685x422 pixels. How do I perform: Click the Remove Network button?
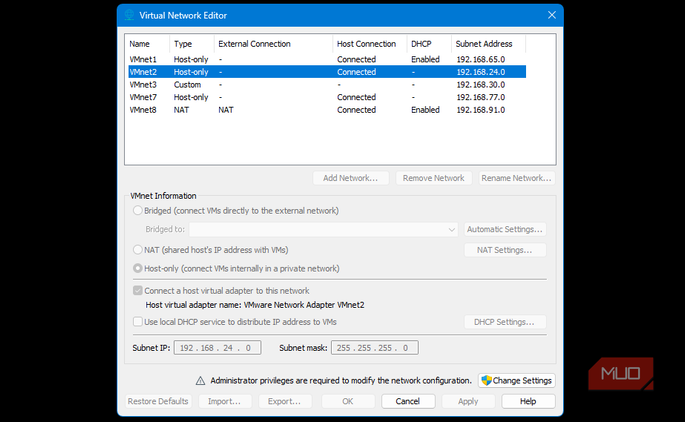click(433, 178)
